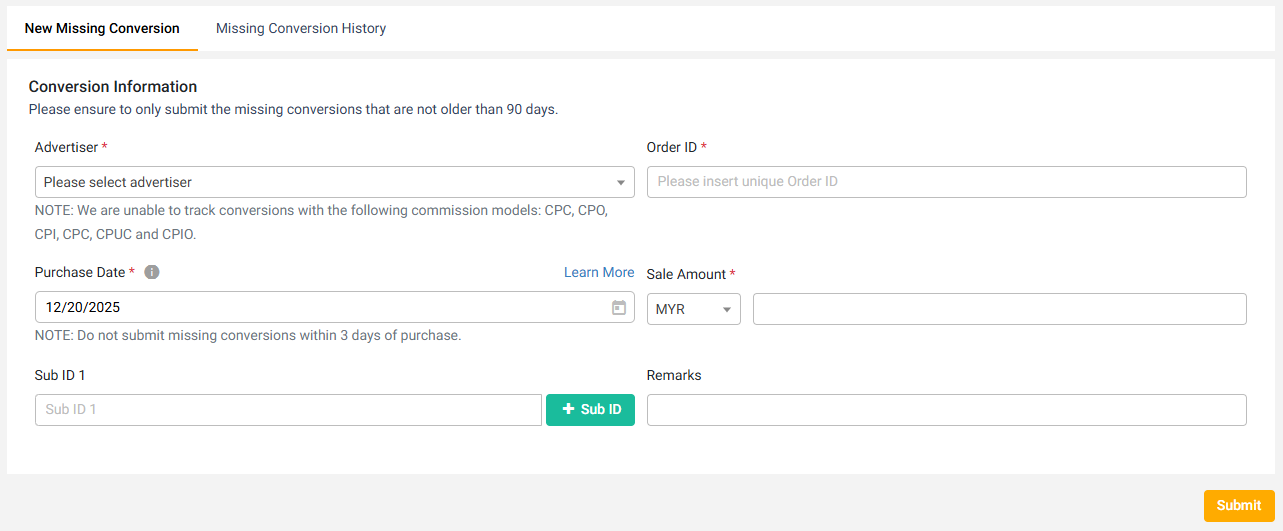1283x531 pixels.
Task: Open the calendar picker icon
Action: coord(619,308)
